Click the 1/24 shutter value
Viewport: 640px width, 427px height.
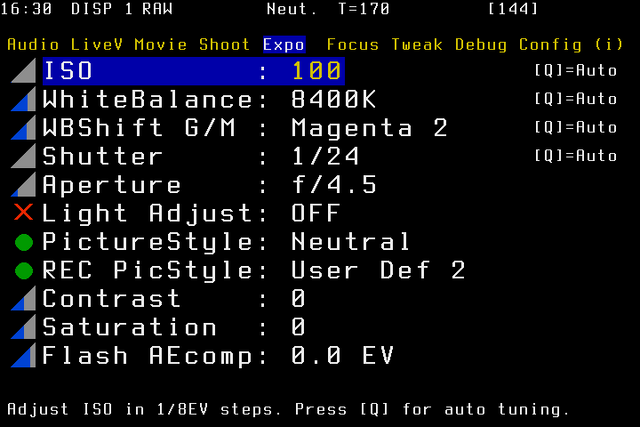pyautogui.click(x=325, y=156)
